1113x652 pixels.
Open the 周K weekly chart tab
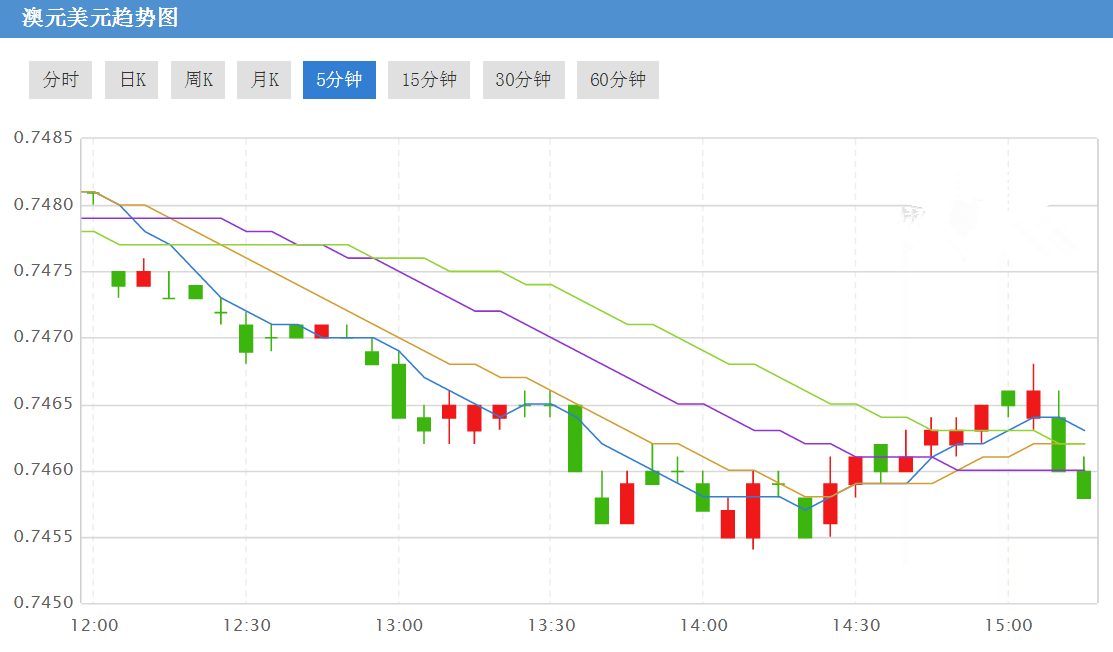click(x=198, y=80)
